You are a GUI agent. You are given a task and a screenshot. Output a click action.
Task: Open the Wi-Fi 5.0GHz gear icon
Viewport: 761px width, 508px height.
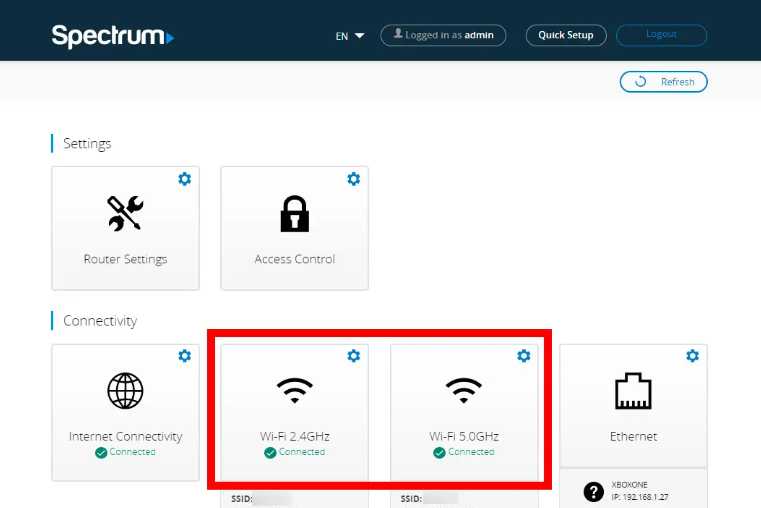pyautogui.click(x=524, y=356)
